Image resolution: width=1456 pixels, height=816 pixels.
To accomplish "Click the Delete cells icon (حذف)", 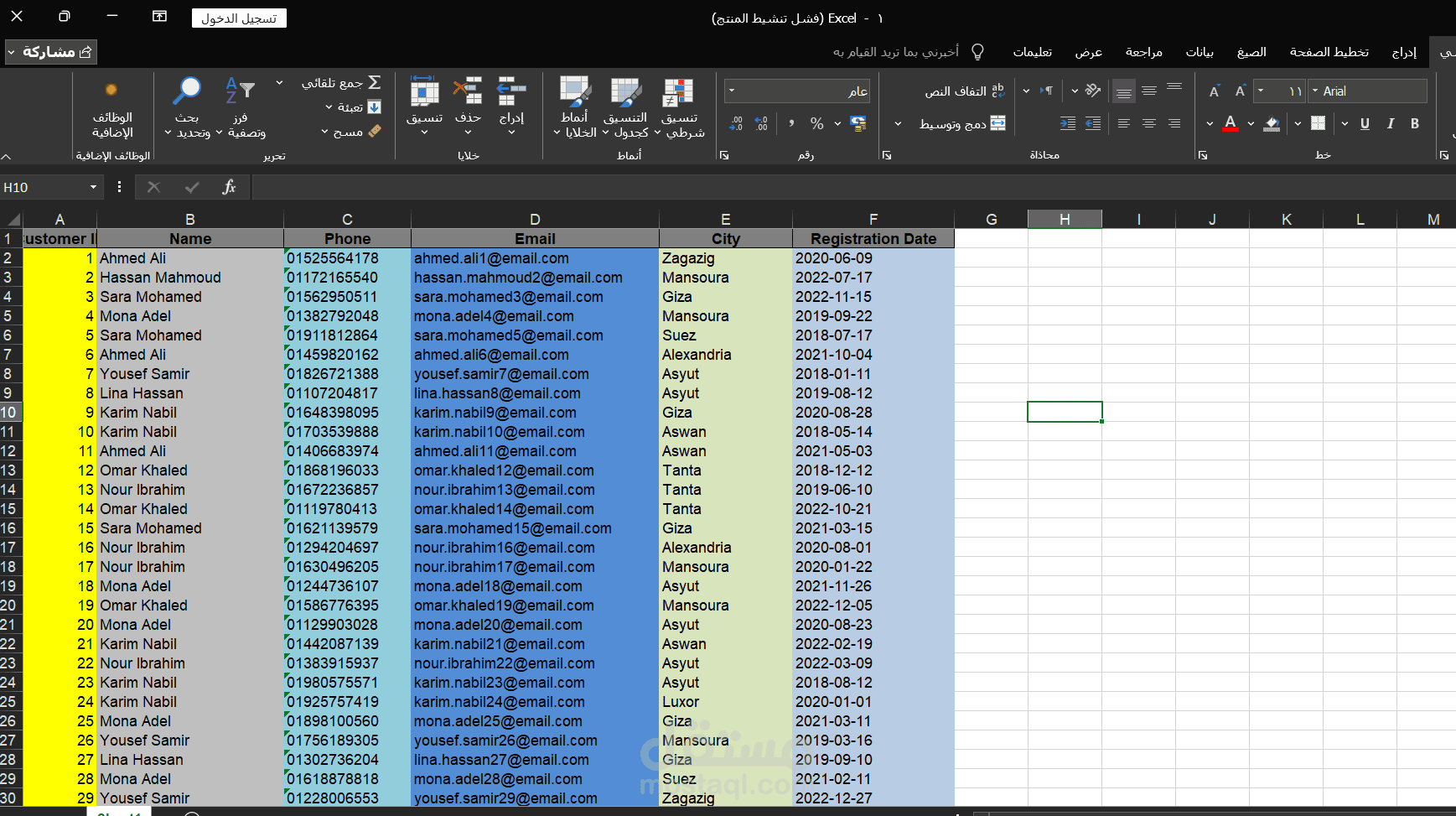I will coord(468,91).
